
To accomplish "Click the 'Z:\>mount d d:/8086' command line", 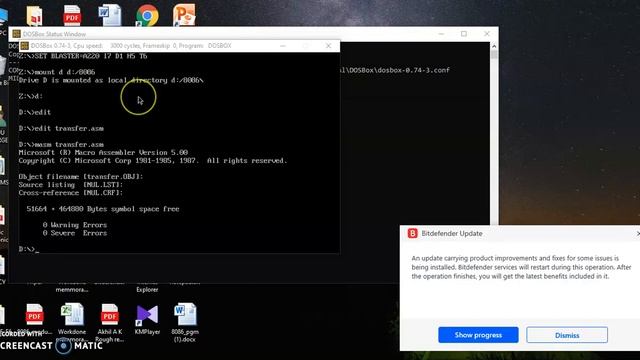I will [57, 72].
